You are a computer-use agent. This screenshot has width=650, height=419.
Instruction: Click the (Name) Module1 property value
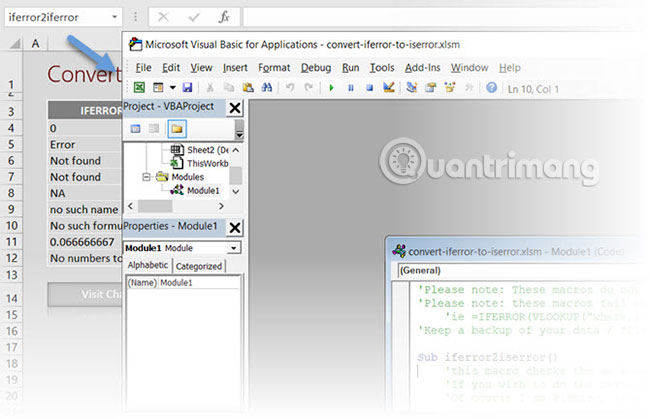tap(198, 283)
